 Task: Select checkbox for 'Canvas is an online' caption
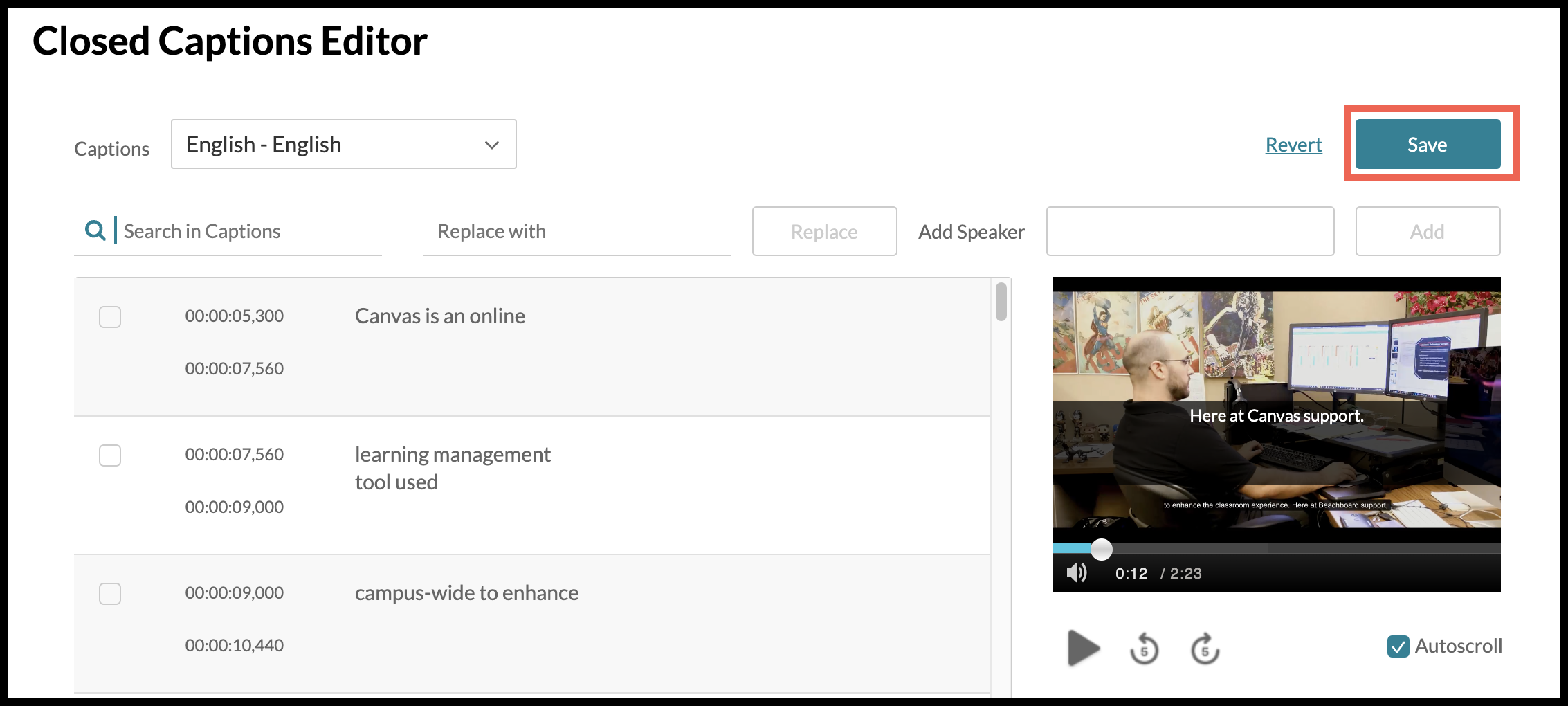pos(110,317)
